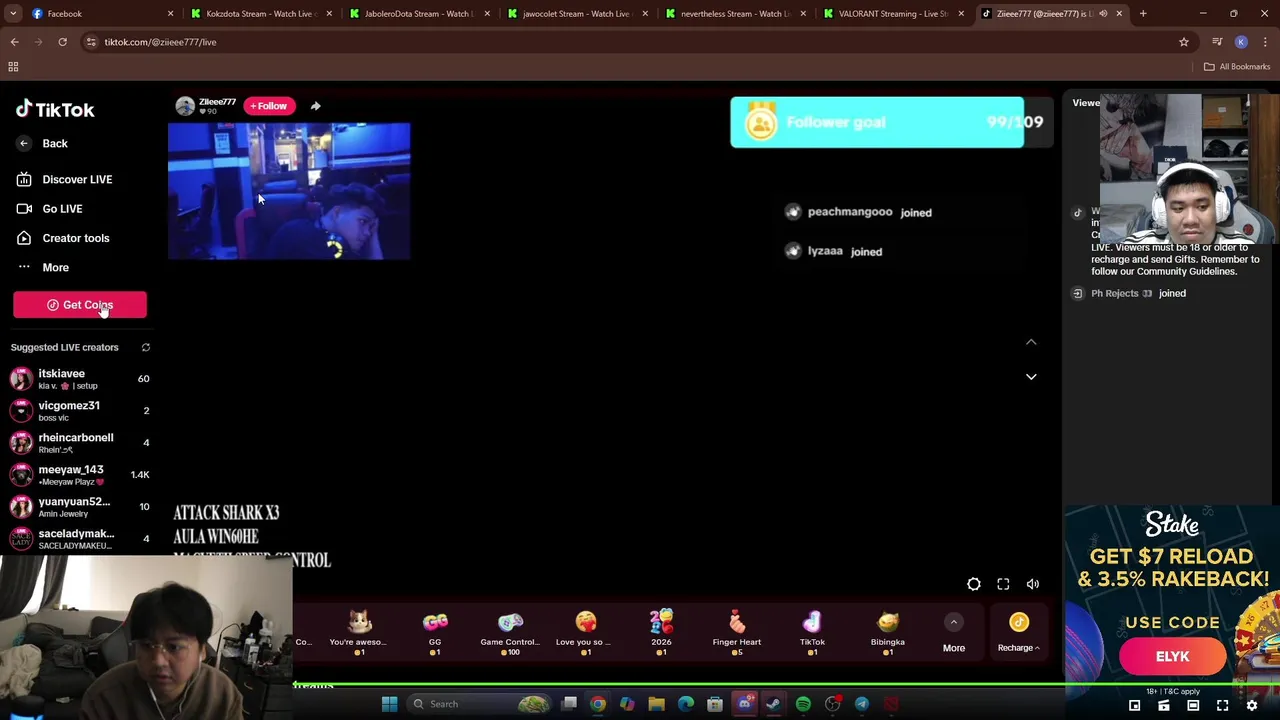Image resolution: width=1280 pixels, height=720 pixels.
Task: Click the live video preview thumbnail
Action: point(289,191)
